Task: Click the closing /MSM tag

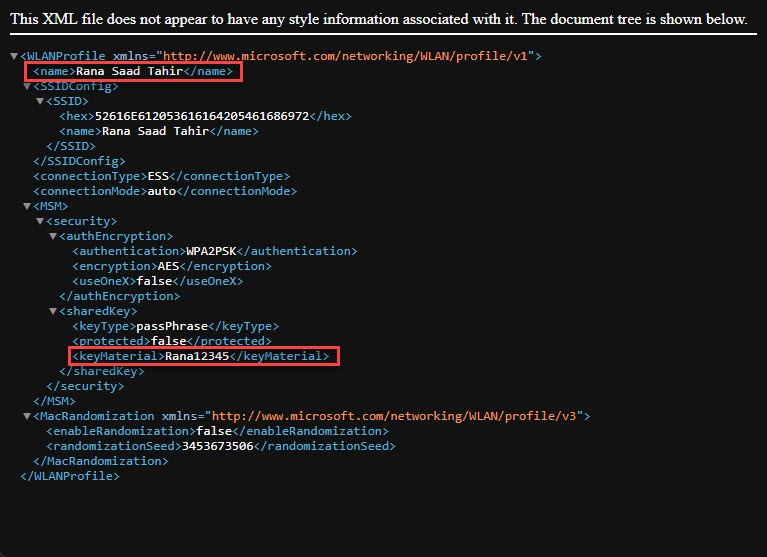Action: click(x=54, y=401)
